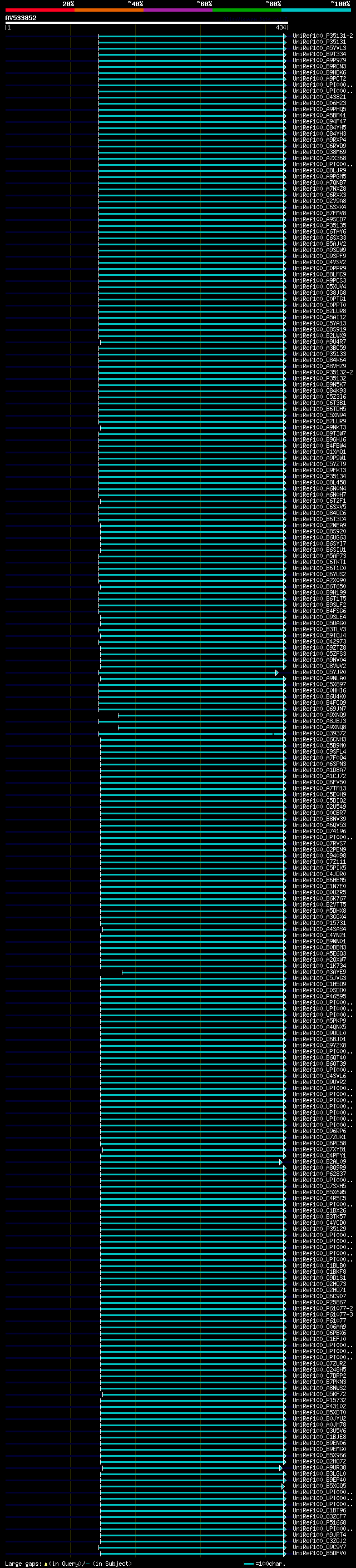Viewport: 356px width, 1568px height.
Task: Select the UniRef100_A9PHQ5 entry
Action: pos(319,109)
